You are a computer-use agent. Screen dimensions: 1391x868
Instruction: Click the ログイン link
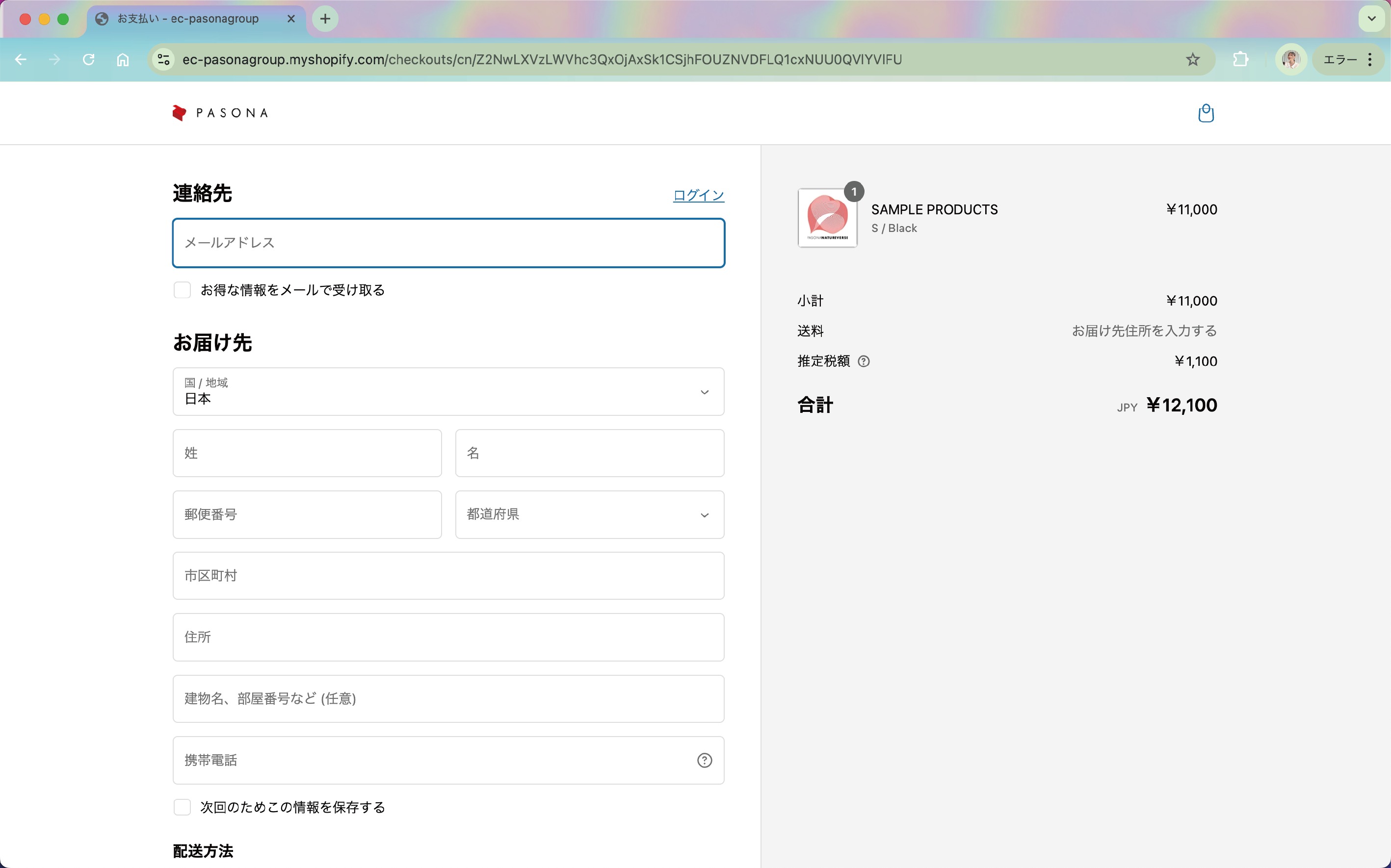pyautogui.click(x=698, y=195)
